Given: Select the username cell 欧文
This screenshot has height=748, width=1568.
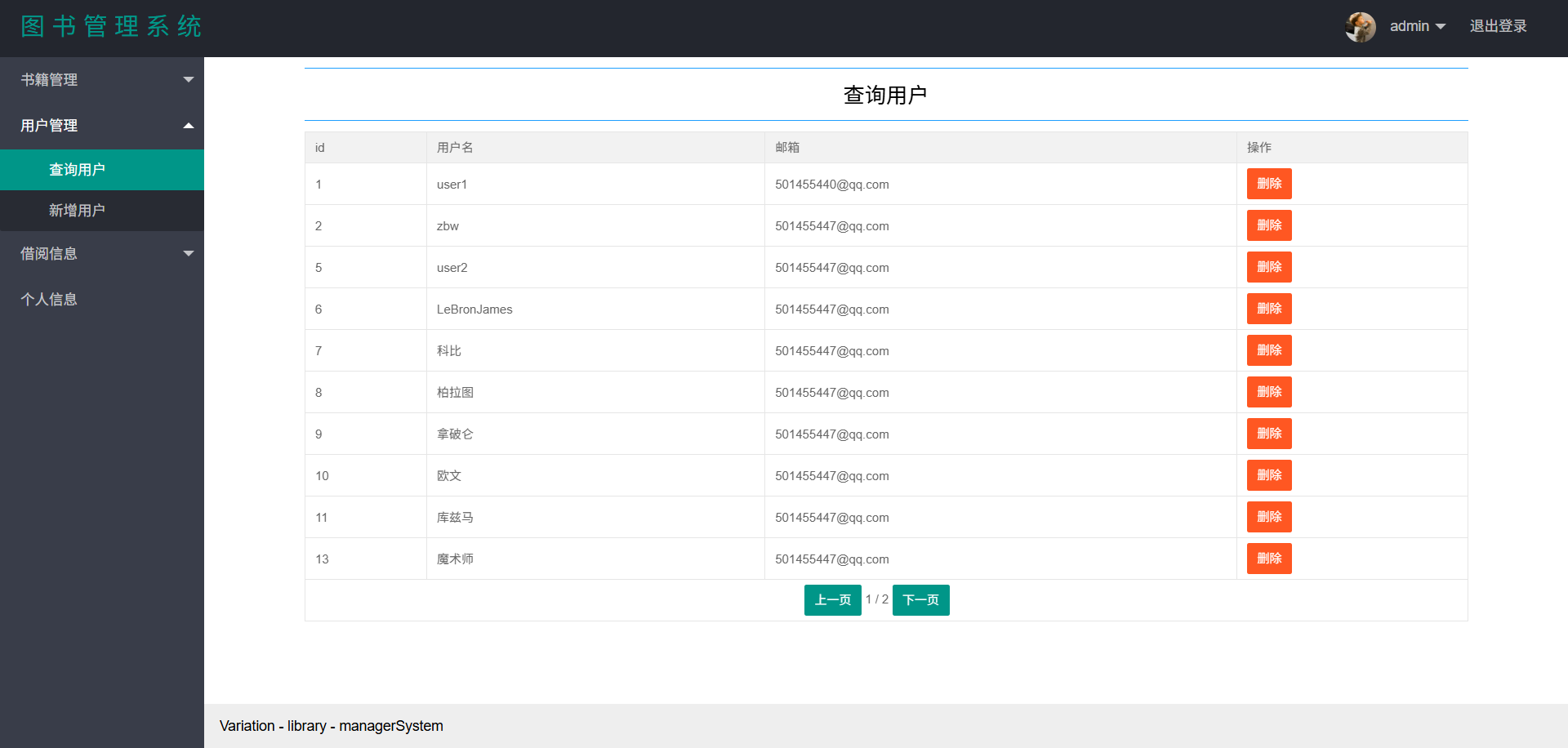Looking at the screenshot, I should pos(595,476).
